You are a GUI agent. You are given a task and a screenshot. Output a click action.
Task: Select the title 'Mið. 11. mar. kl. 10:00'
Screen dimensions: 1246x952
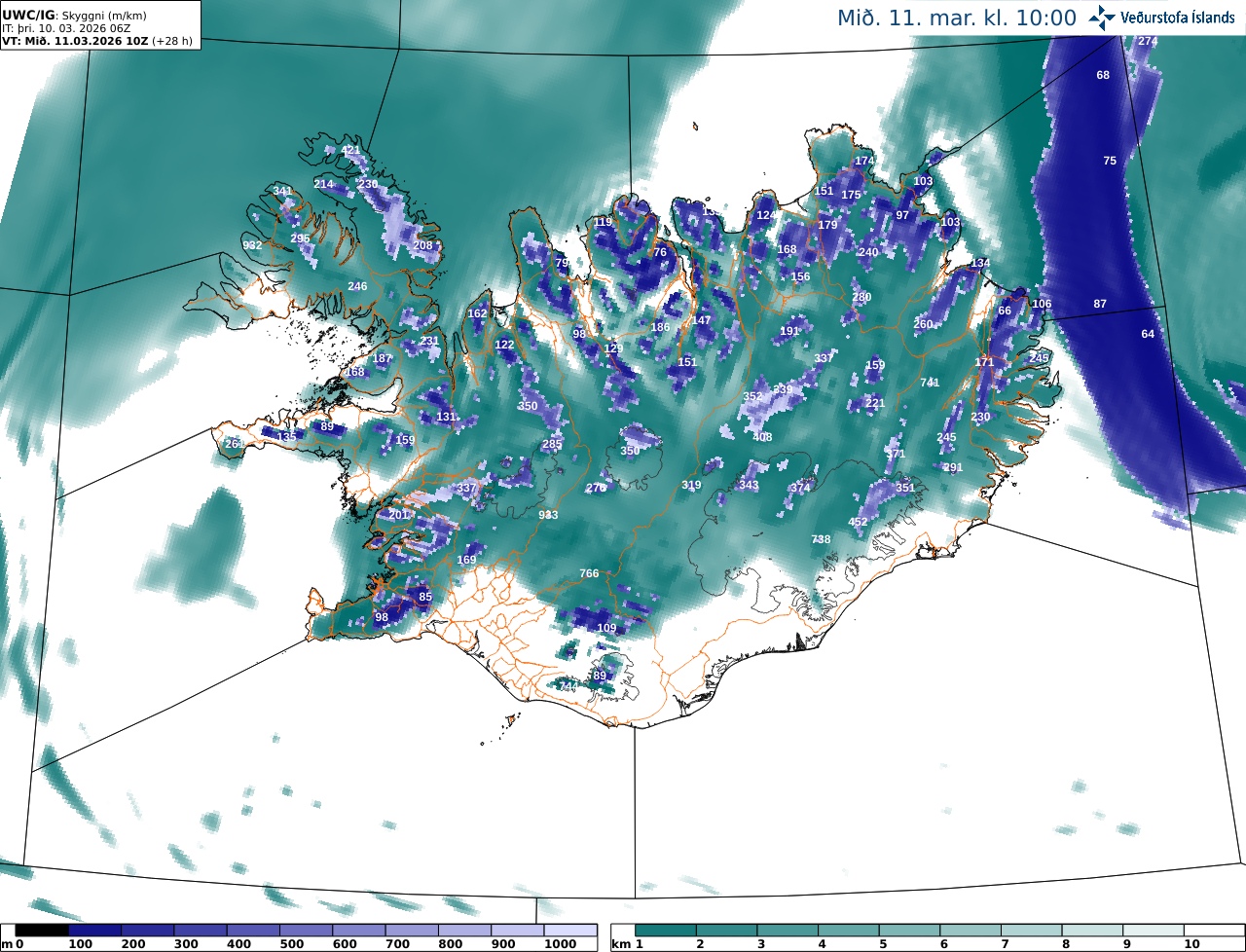click(957, 18)
